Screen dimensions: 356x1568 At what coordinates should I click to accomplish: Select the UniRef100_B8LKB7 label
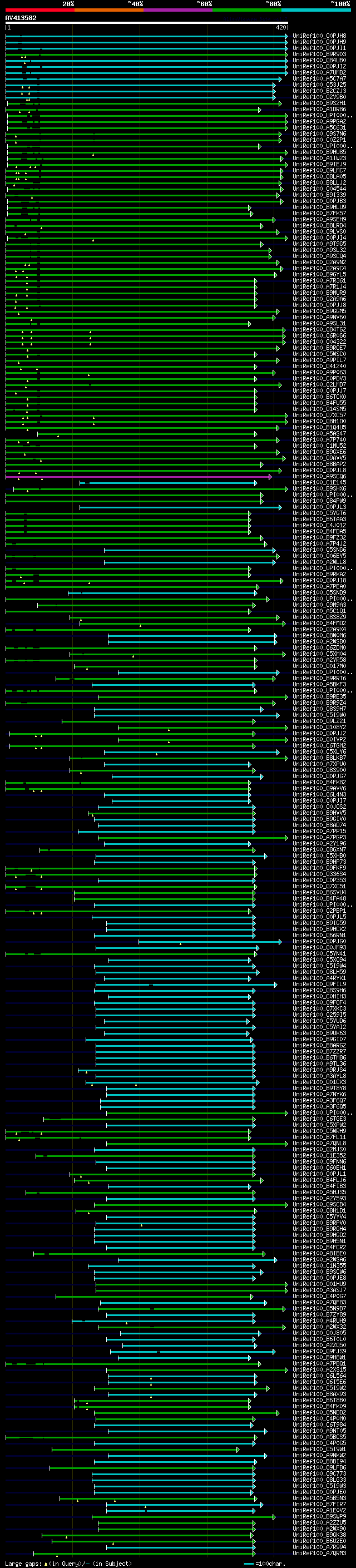point(319,758)
